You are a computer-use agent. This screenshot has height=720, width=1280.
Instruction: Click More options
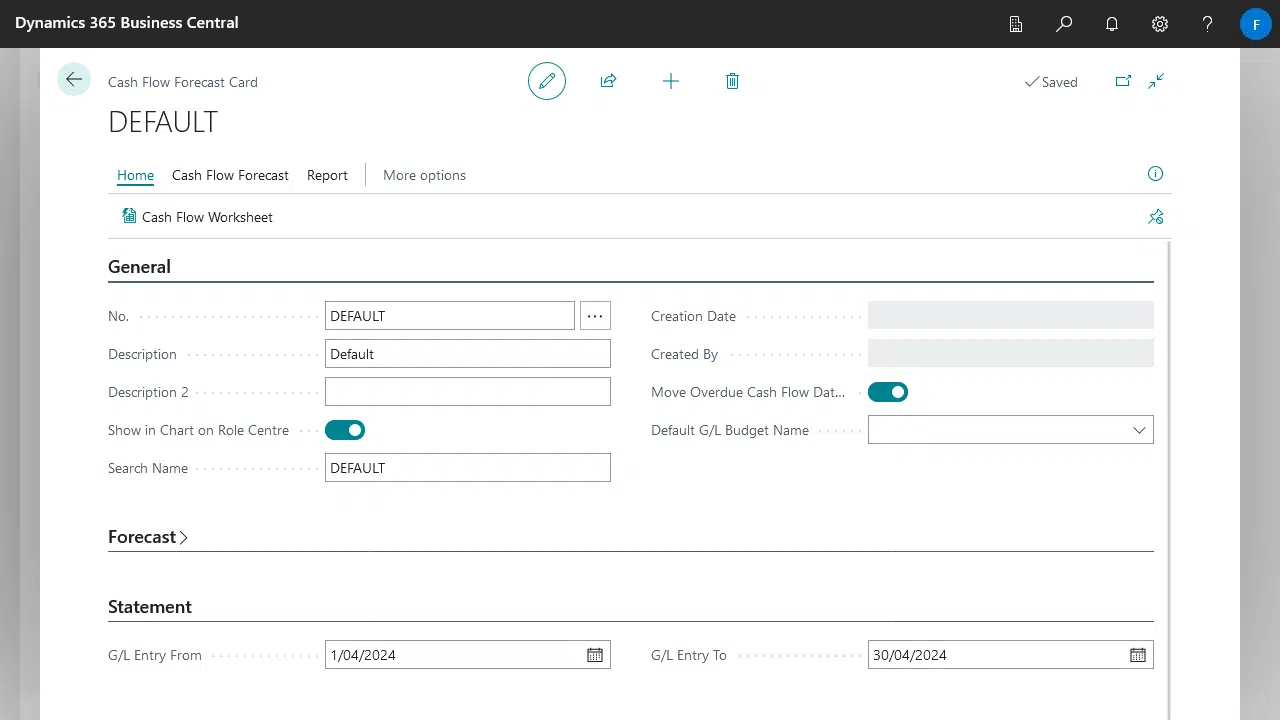[x=424, y=175]
